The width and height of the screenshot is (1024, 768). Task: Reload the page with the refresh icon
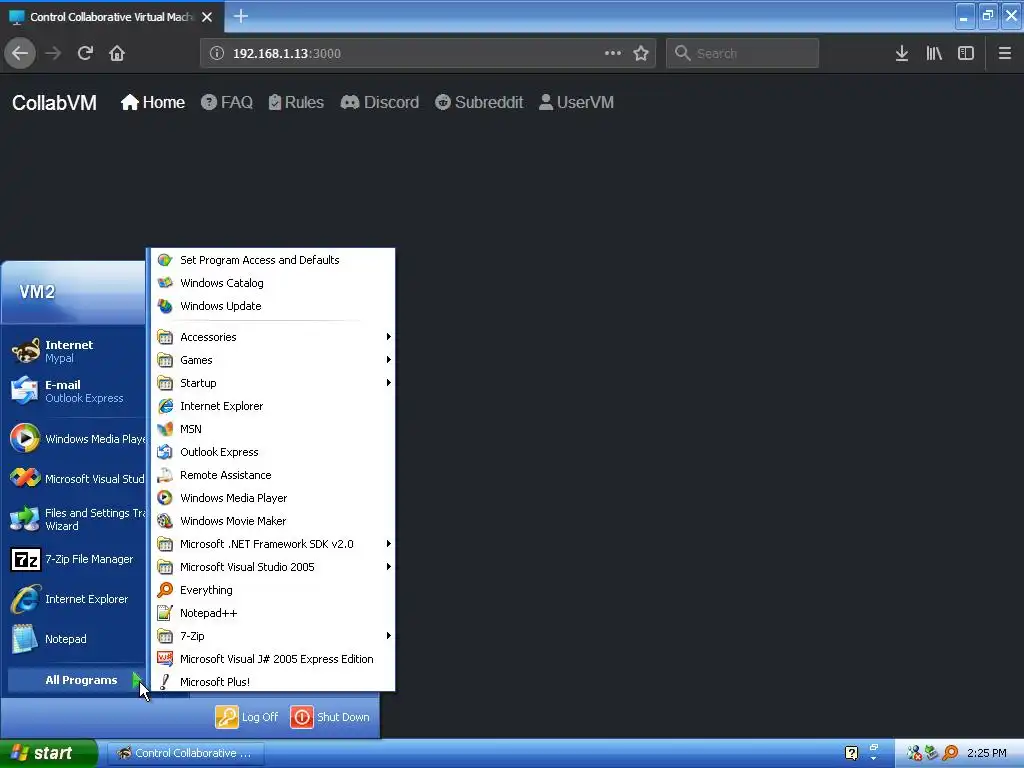85,53
